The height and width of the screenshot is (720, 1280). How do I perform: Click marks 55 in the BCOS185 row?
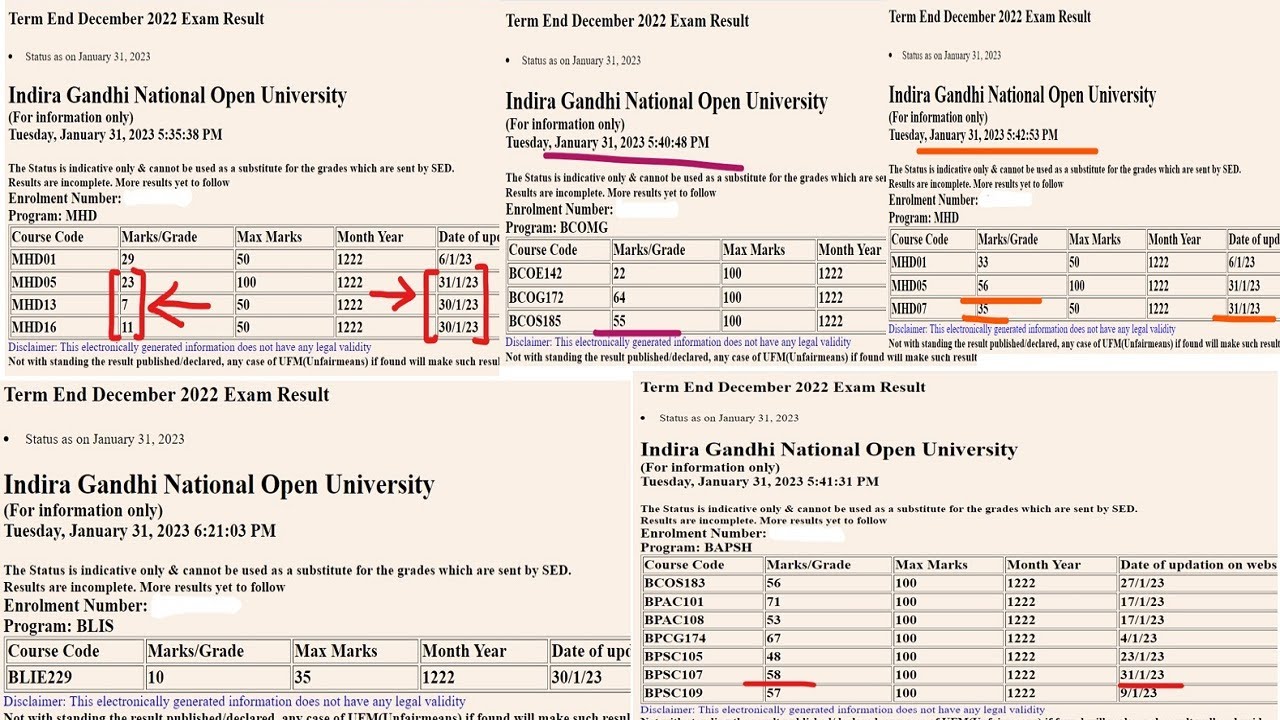620,321
